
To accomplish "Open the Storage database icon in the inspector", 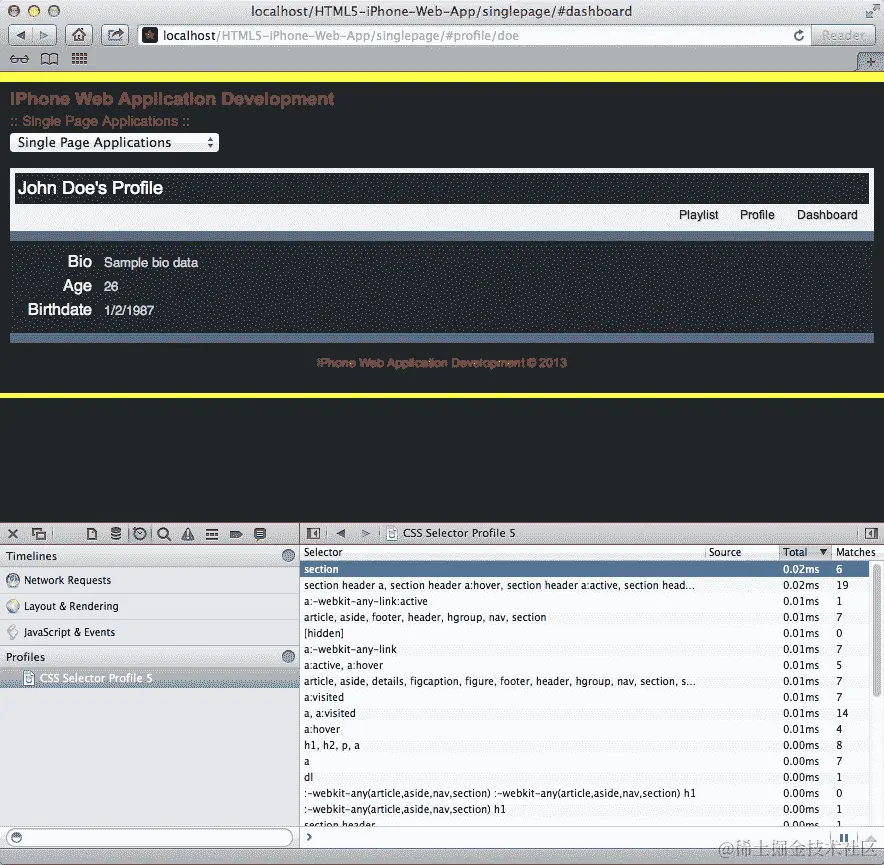I will tap(116, 533).
